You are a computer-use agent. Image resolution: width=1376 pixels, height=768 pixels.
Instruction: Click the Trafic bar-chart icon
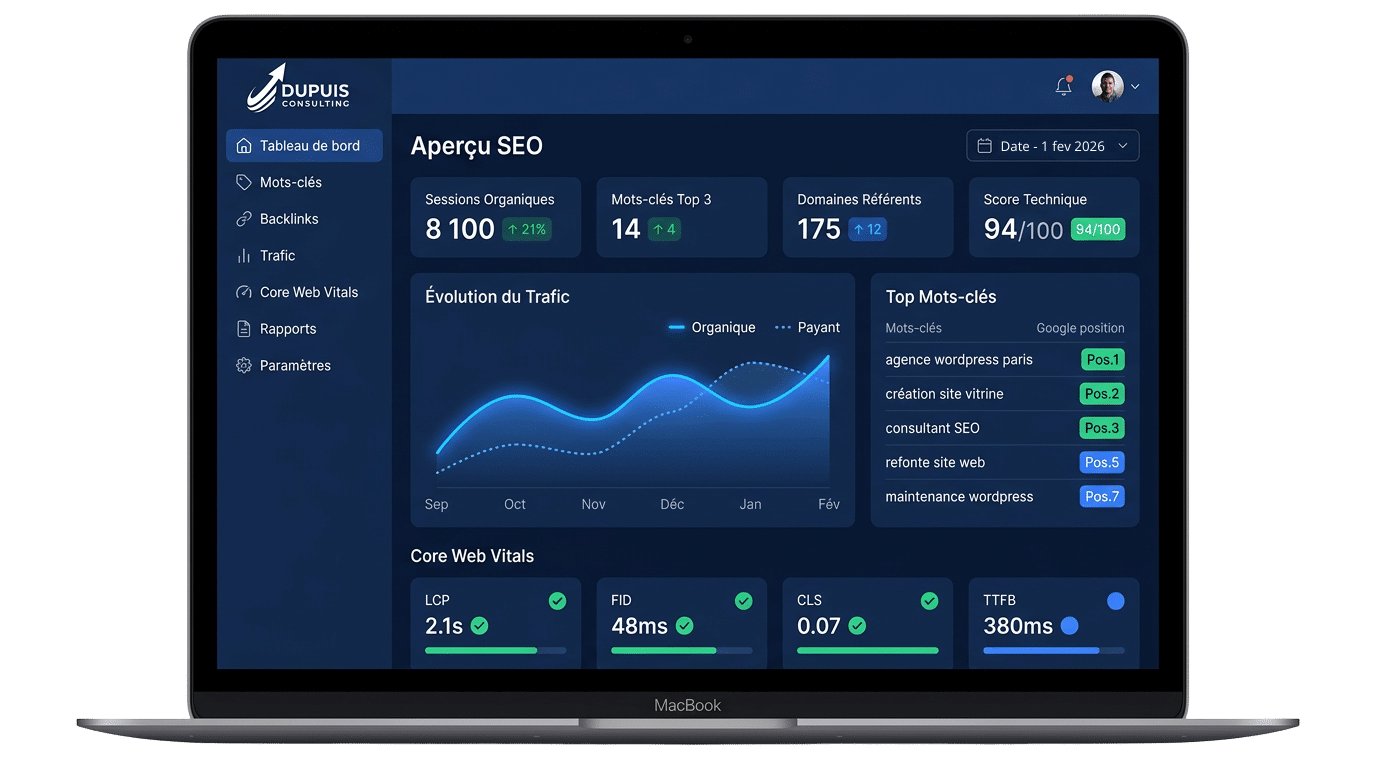242,255
